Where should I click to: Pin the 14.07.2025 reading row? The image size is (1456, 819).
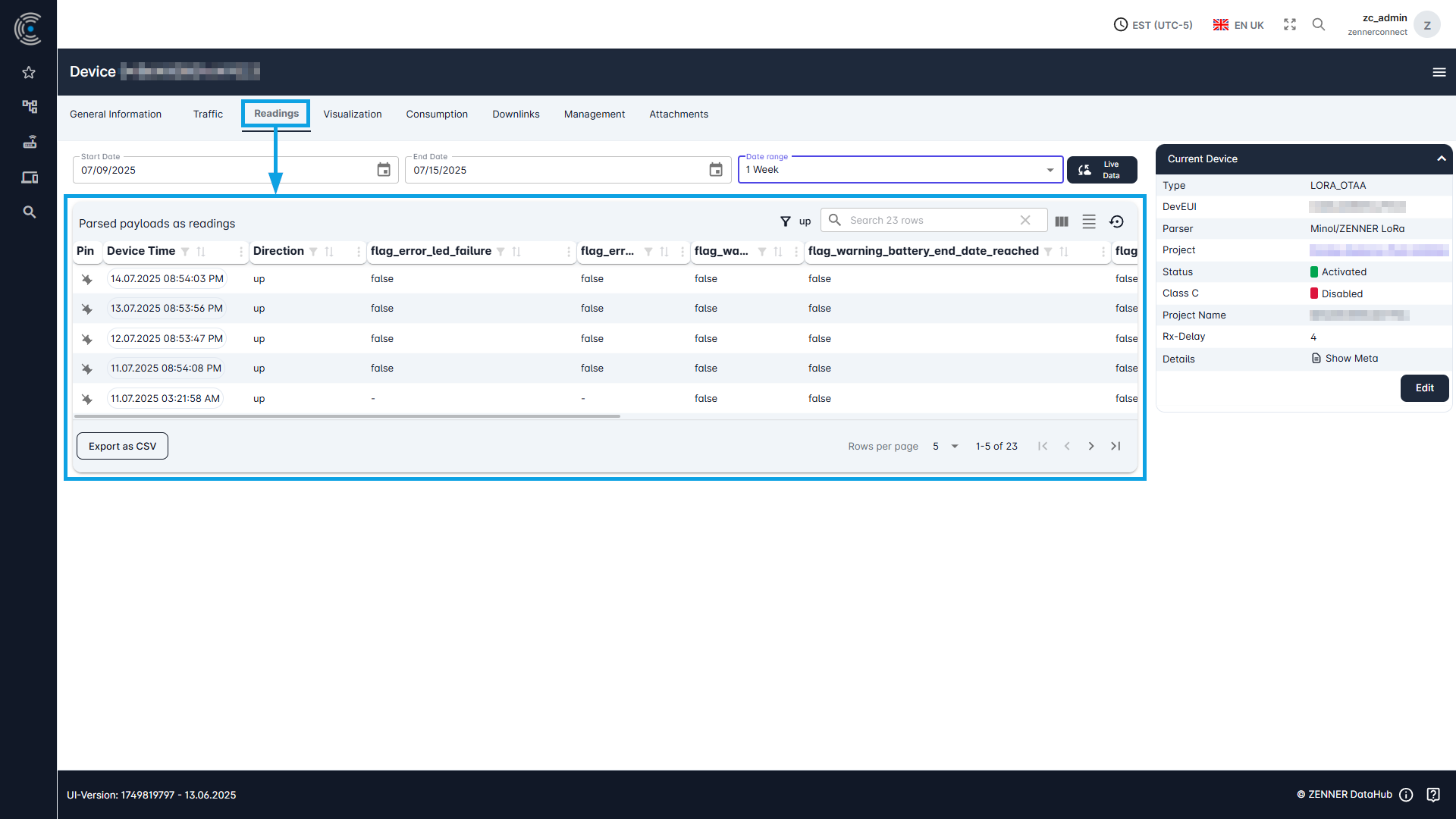[87, 279]
